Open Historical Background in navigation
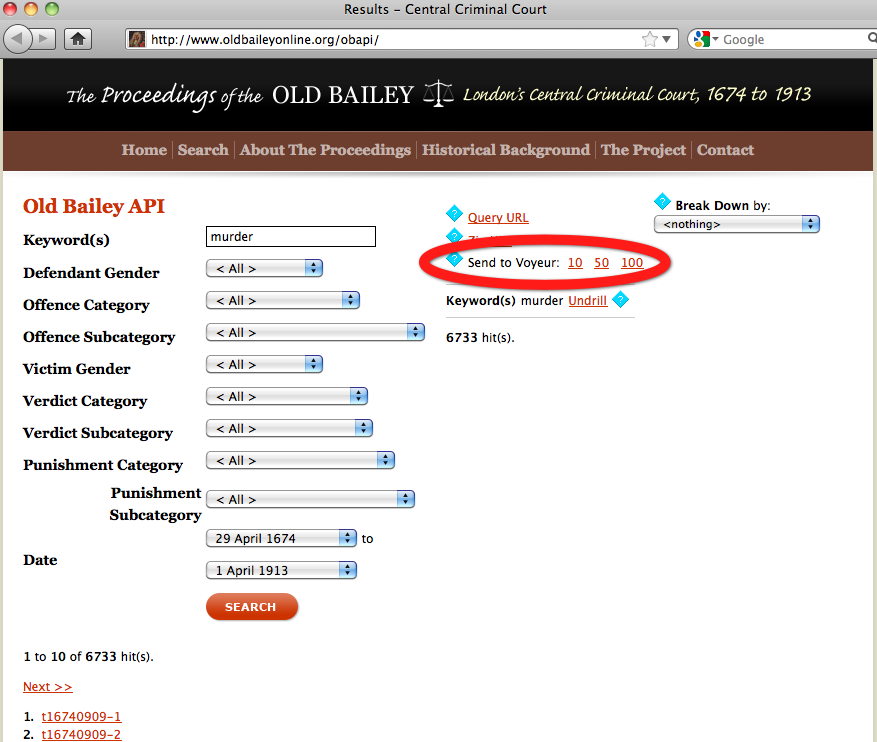Image resolution: width=877 pixels, height=742 pixels. (506, 150)
